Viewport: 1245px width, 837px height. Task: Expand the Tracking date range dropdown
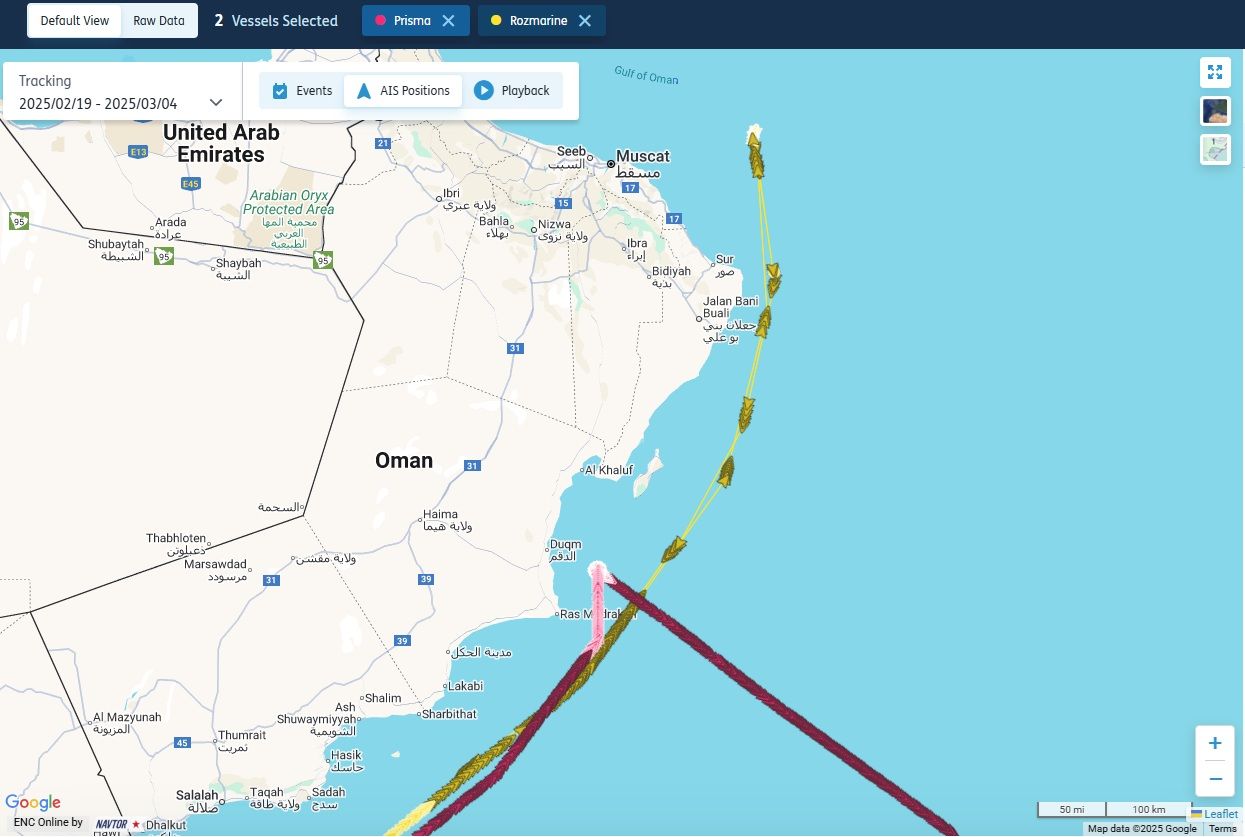[216, 102]
